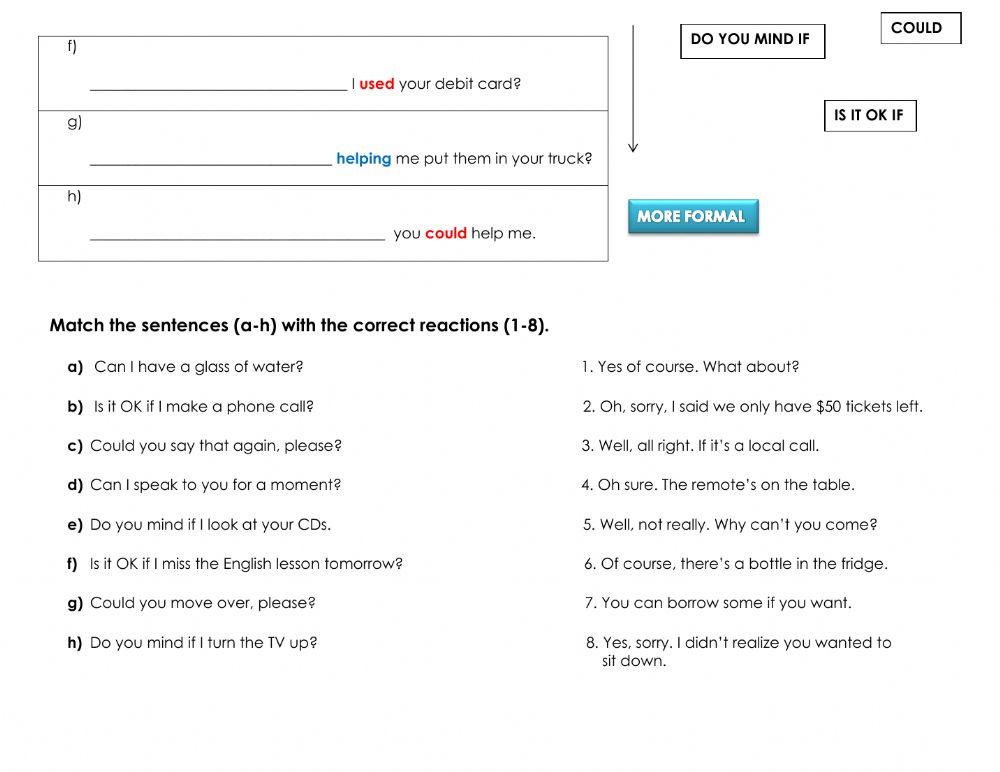Select "Do you mind if I look at your CDs."
The height and width of the screenshot is (772, 1000).
(210, 524)
